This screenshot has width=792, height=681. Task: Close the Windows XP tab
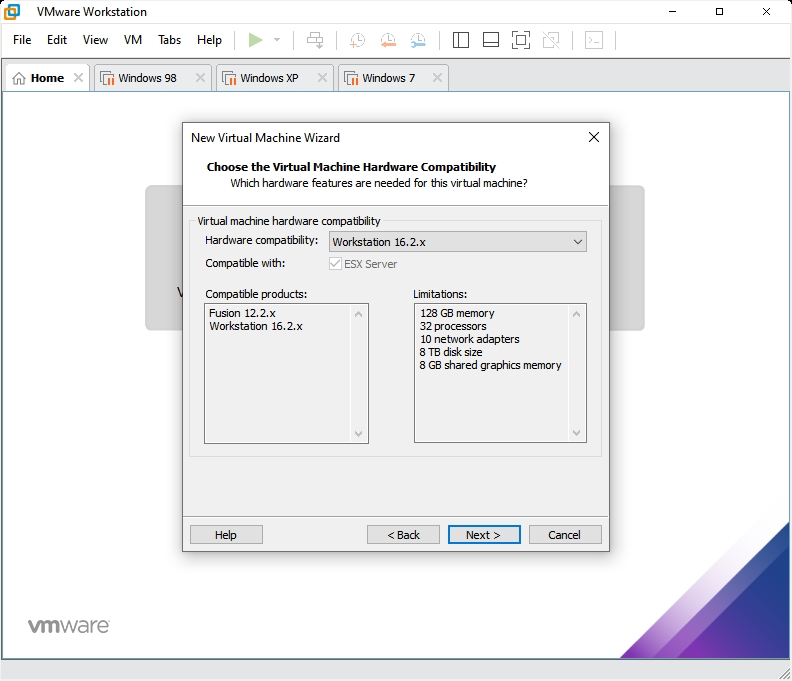(x=322, y=78)
